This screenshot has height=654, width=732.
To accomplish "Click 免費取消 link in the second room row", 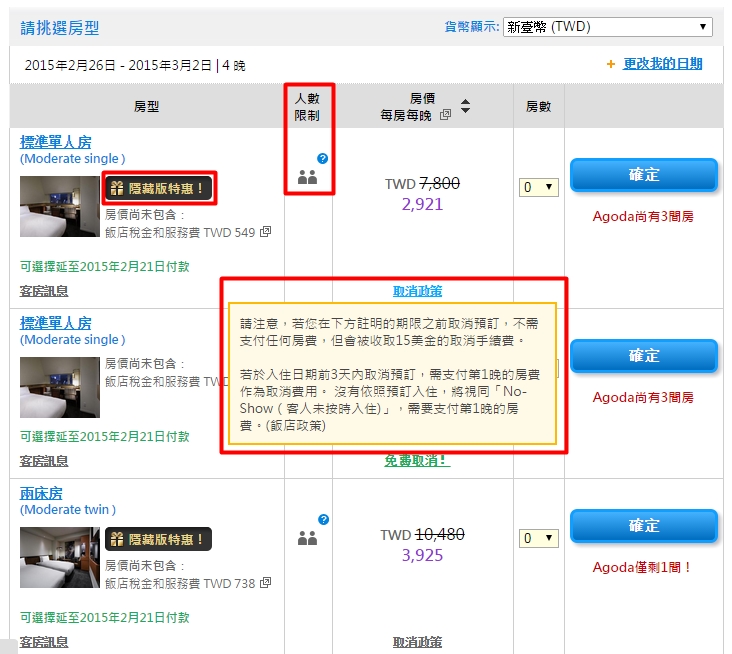I will click(x=417, y=460).
